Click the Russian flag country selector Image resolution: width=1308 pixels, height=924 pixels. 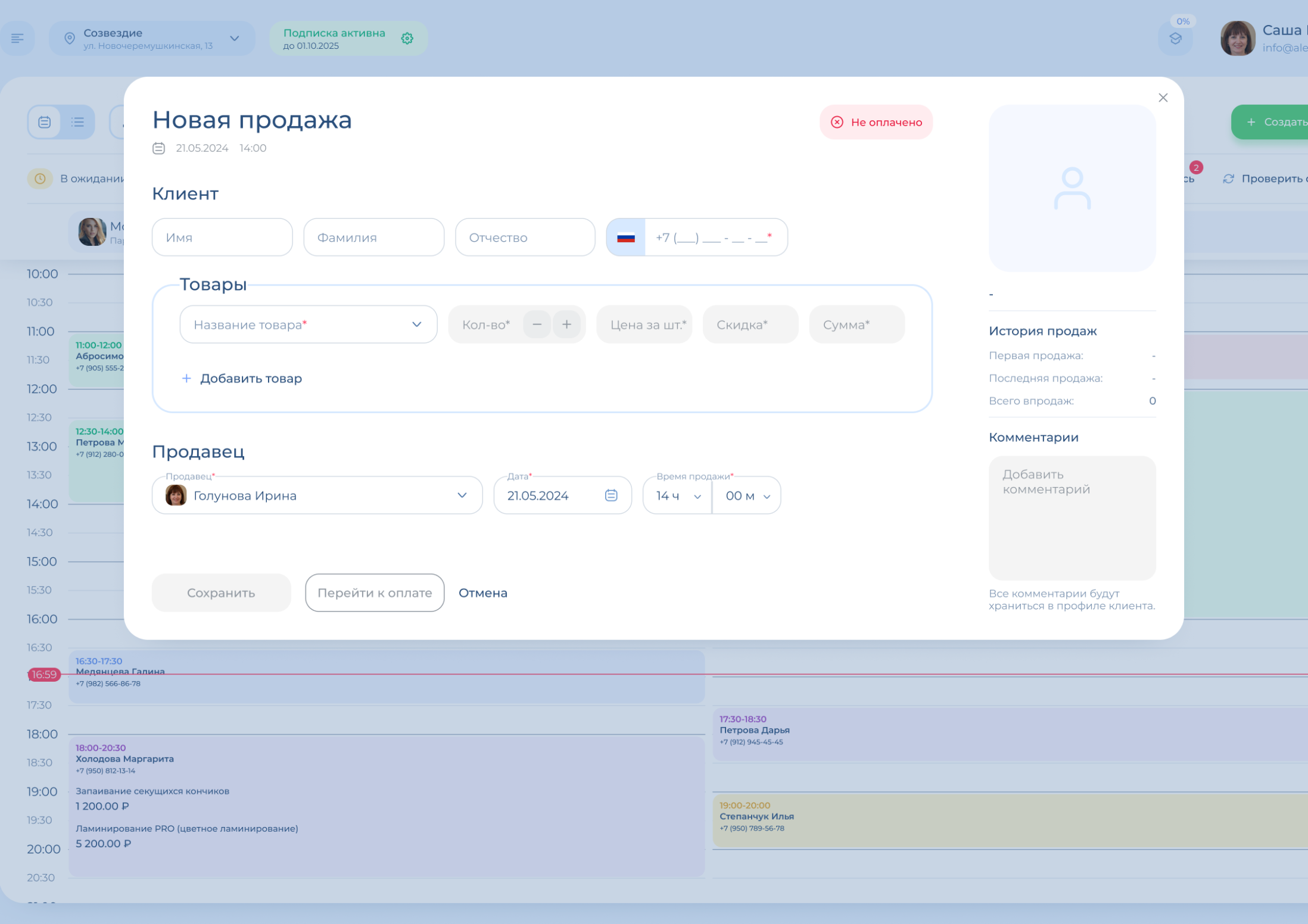click(625, 238)
